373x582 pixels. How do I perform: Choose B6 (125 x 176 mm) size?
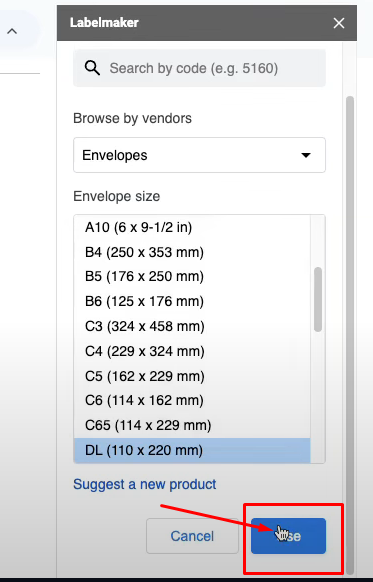click(192, 301)
